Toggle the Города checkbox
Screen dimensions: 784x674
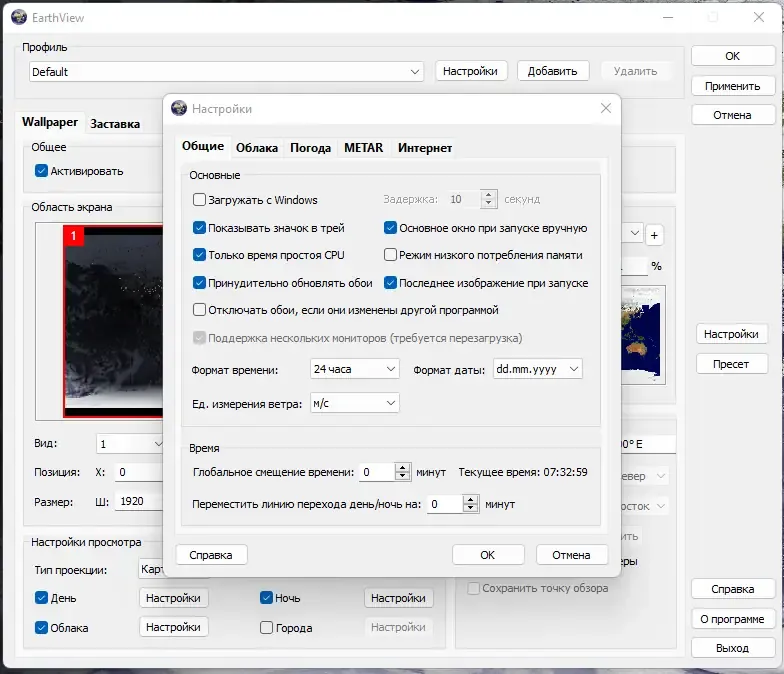coord(266,627)
